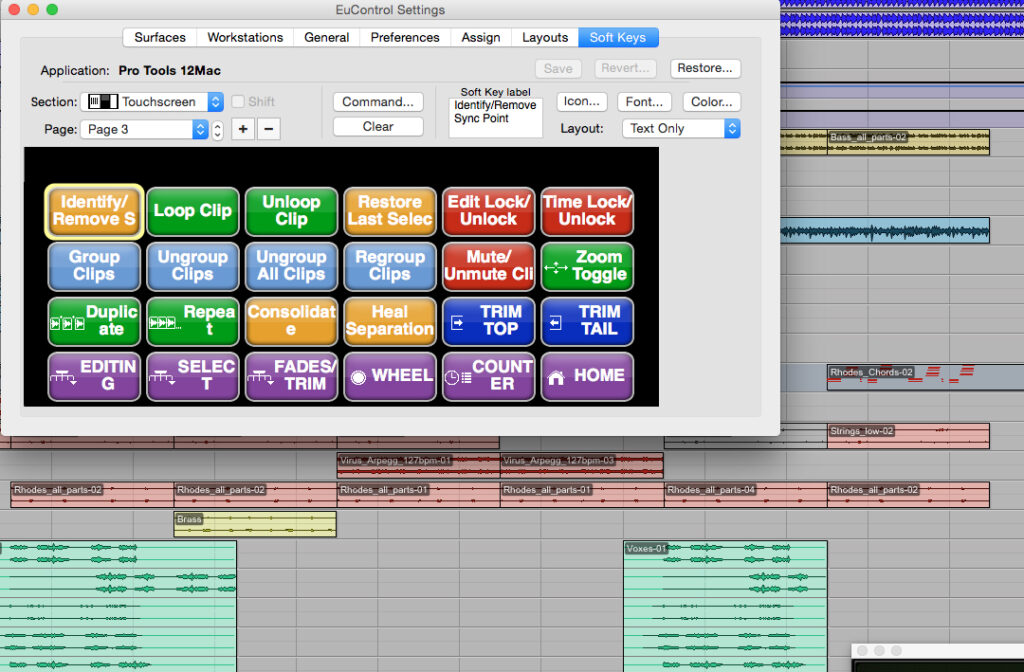Select the TRIM TAIL soft key
The height and width of the screenshot is (672, 1024).
pos(587,321)
